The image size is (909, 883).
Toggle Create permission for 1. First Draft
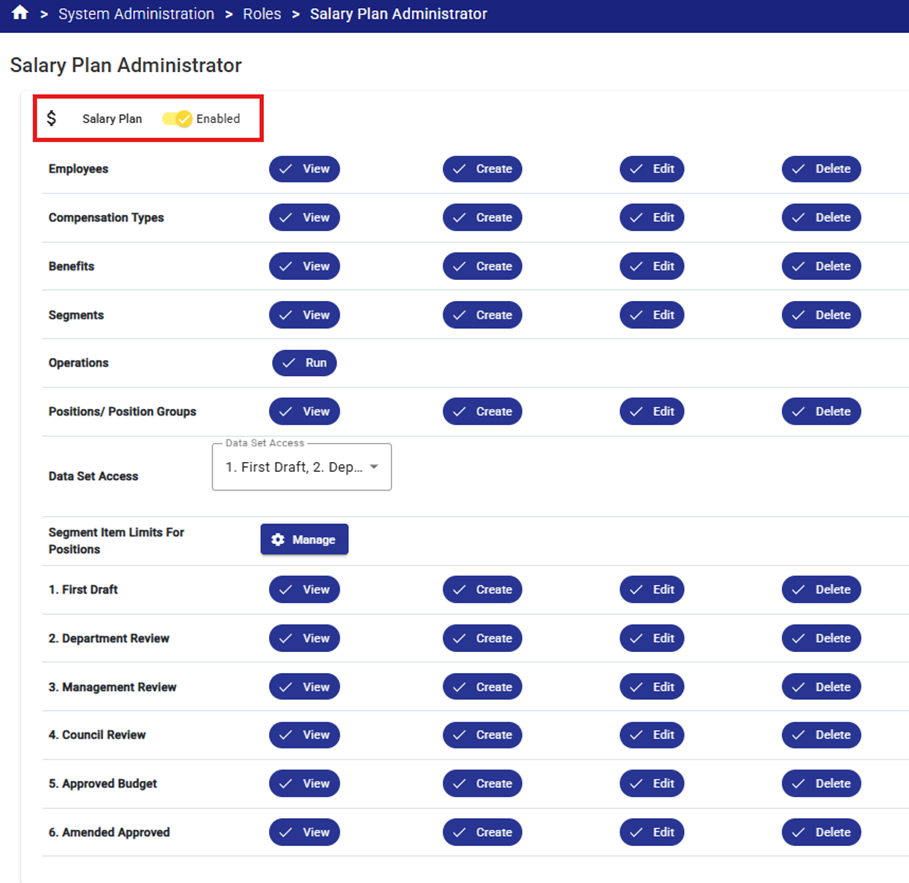pos(482,589)
